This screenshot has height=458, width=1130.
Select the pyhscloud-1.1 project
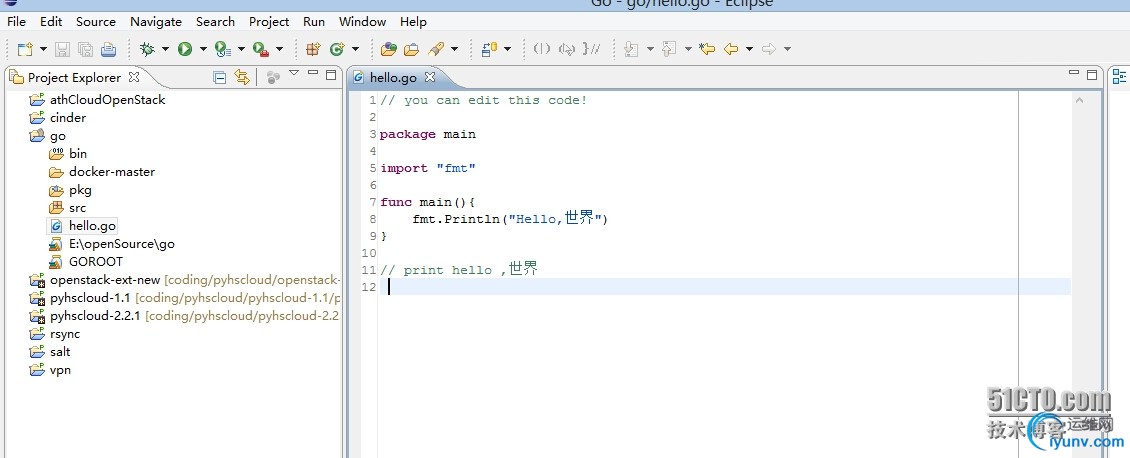(x=90, y=298)
